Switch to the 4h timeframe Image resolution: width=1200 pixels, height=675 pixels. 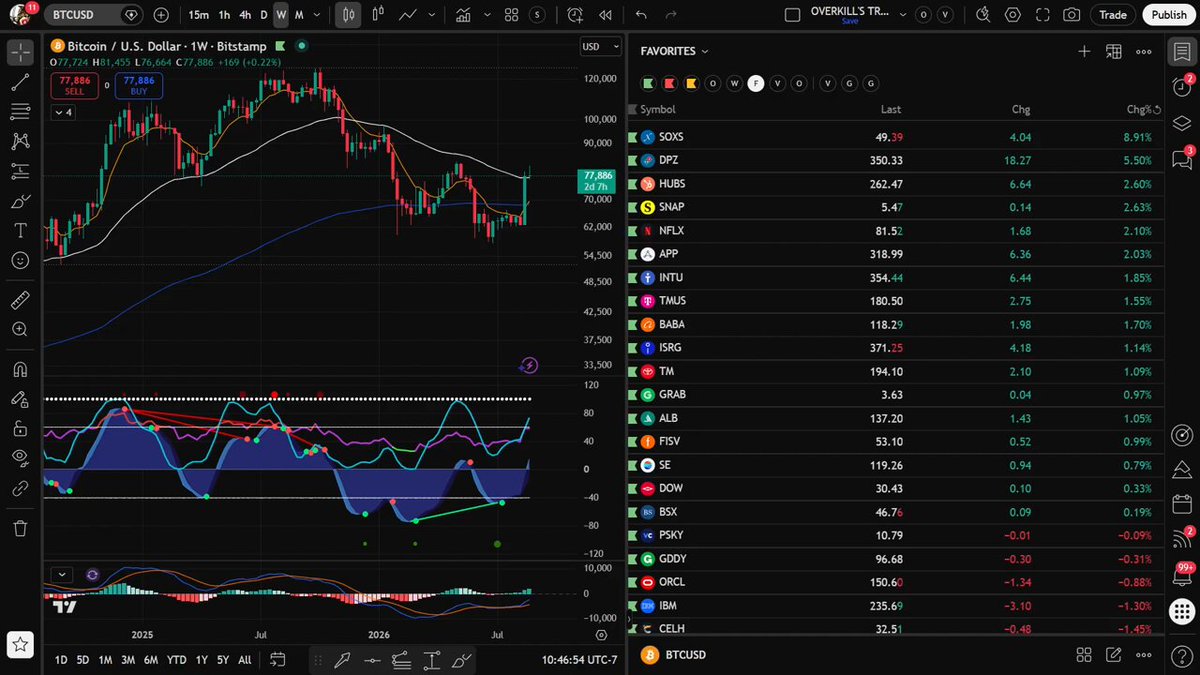245,15
